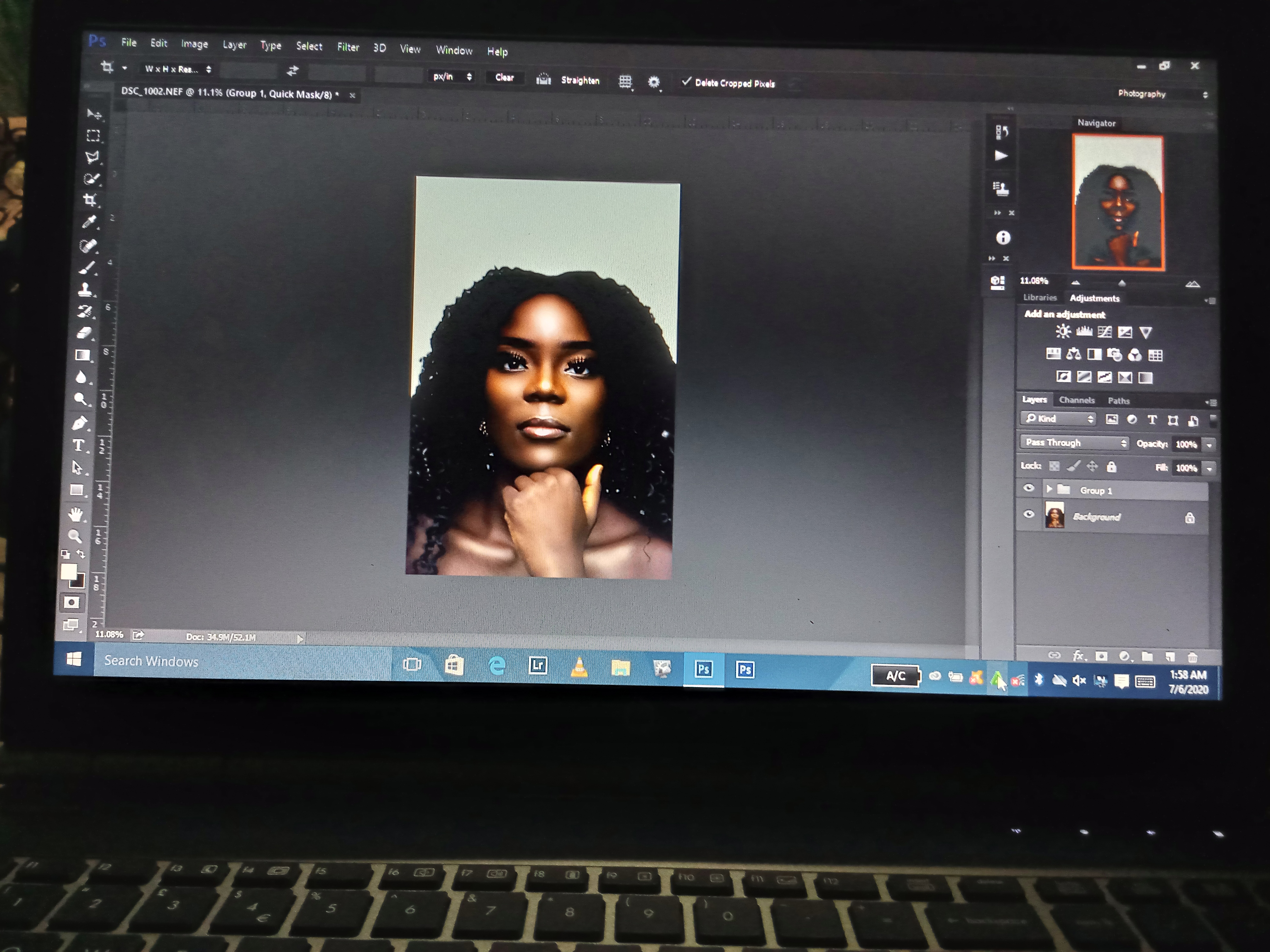Add a Black & White adjustment
Image resolution: width=1270 pixels, height=952 pixels.
1094,354
